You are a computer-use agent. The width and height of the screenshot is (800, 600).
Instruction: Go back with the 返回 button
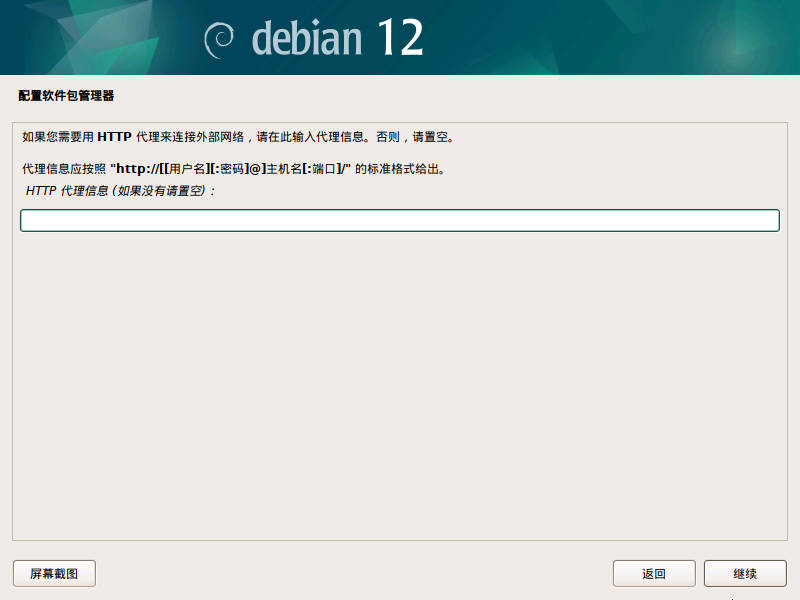[654, 574]
